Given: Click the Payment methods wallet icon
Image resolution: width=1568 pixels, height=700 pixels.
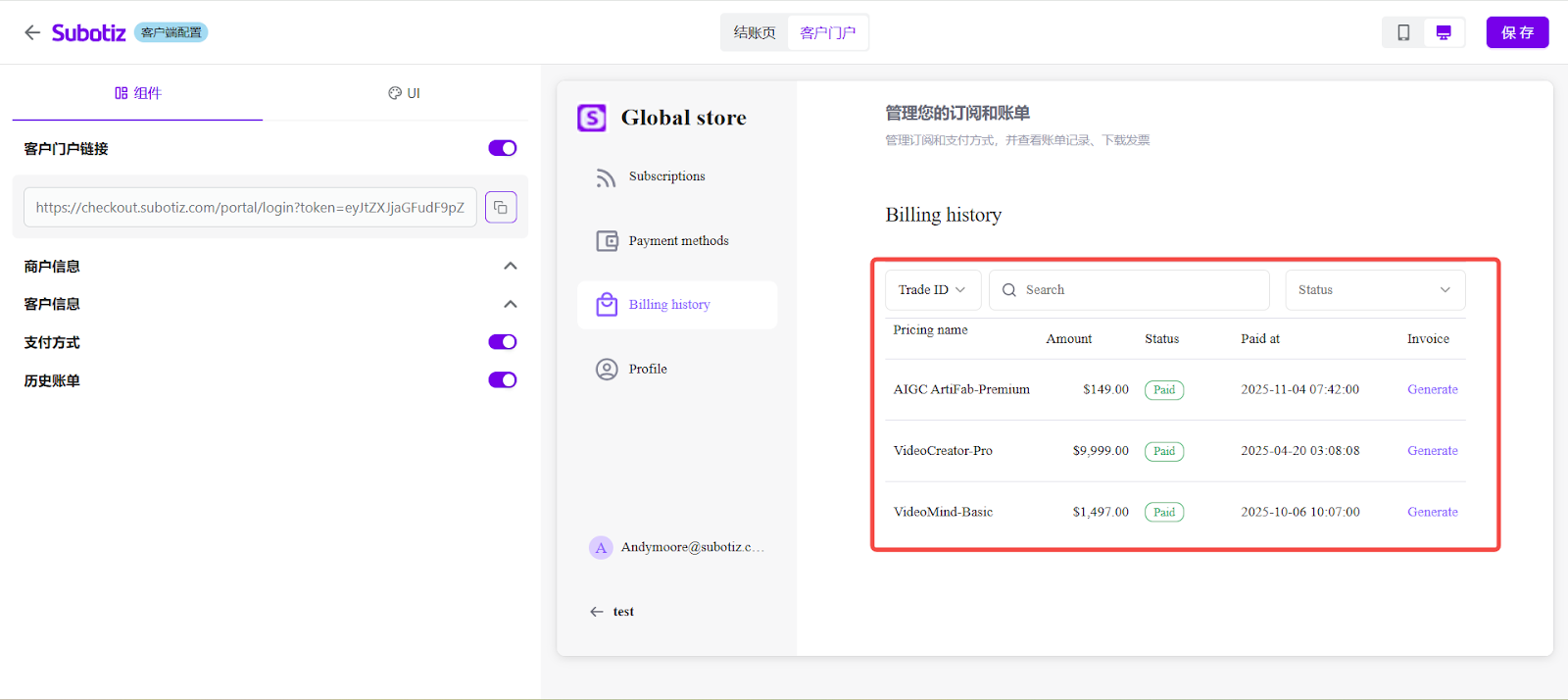Looking at the screenshot, I should click(x=607, y=241).
